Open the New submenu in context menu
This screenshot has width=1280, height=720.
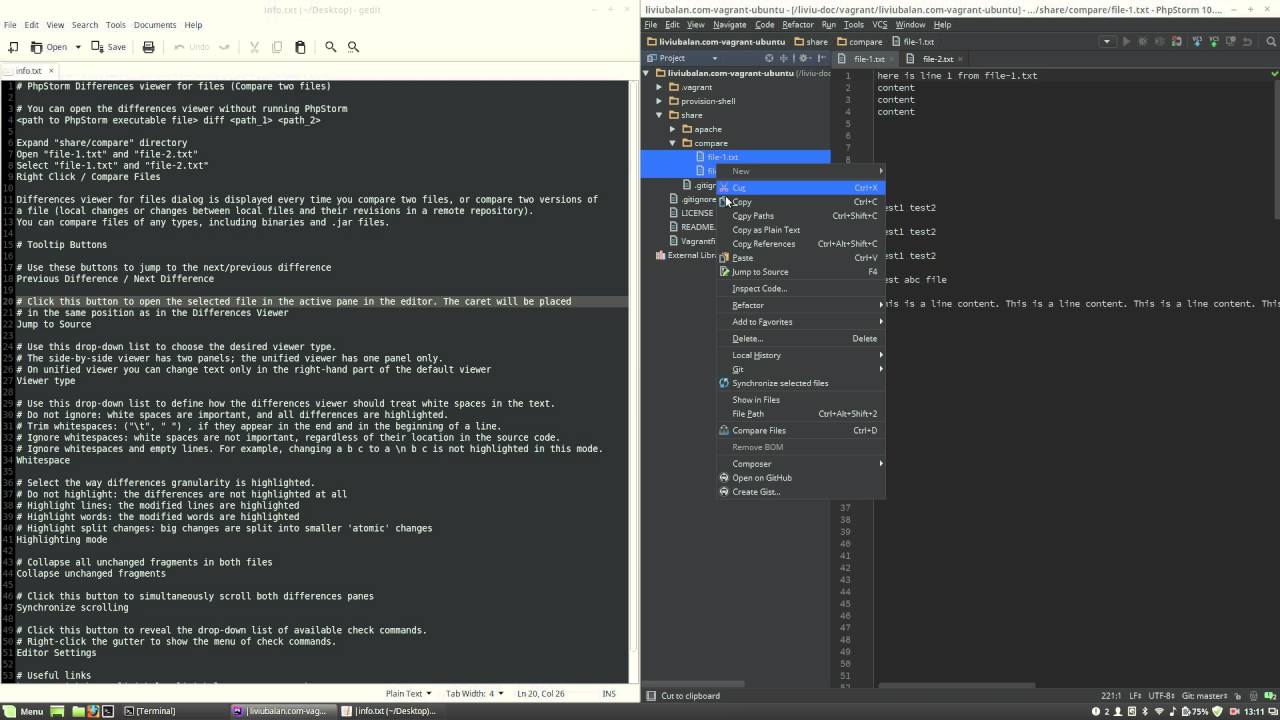[x=800, y=171]
